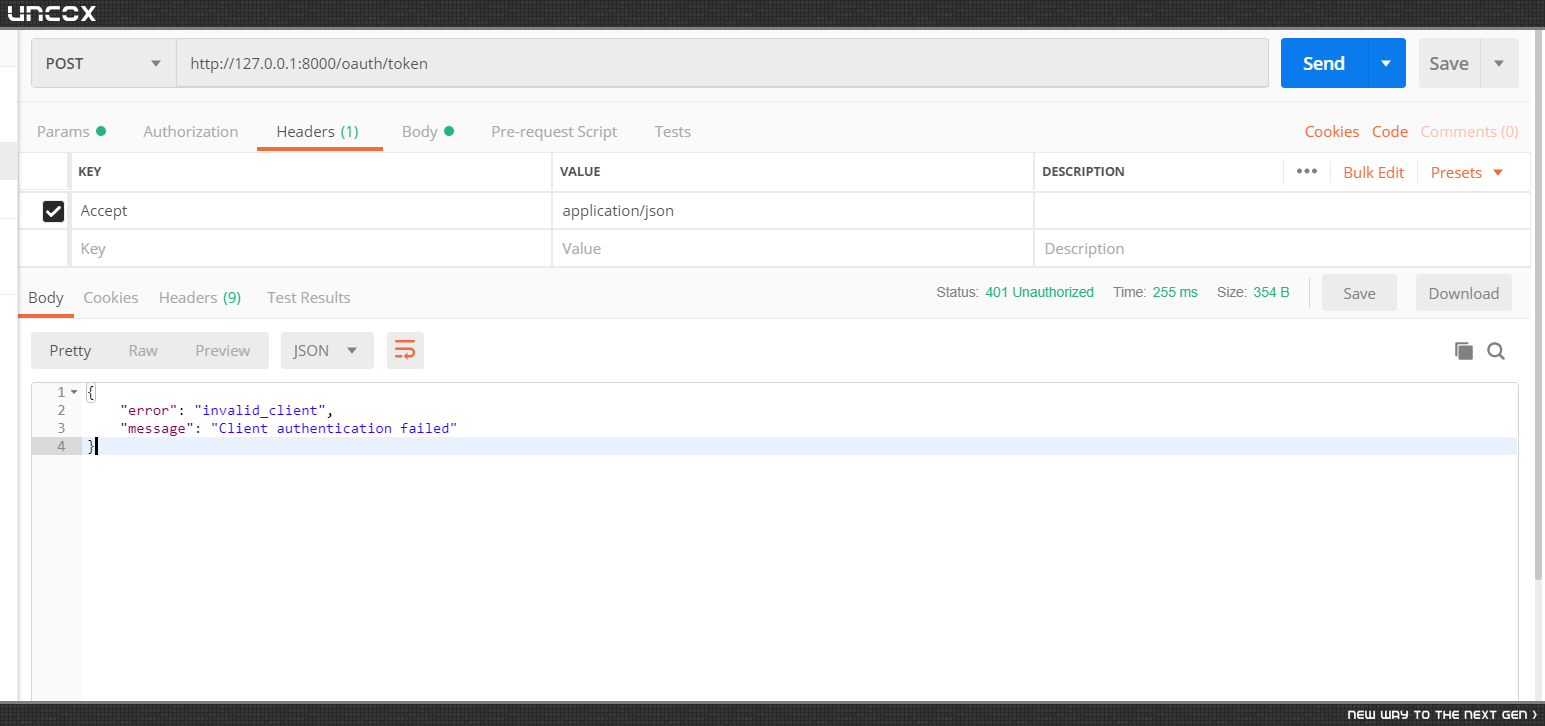Open the three-dots column options menu
Screen dimensions: 1545x726
click(x=1306, y=172)
